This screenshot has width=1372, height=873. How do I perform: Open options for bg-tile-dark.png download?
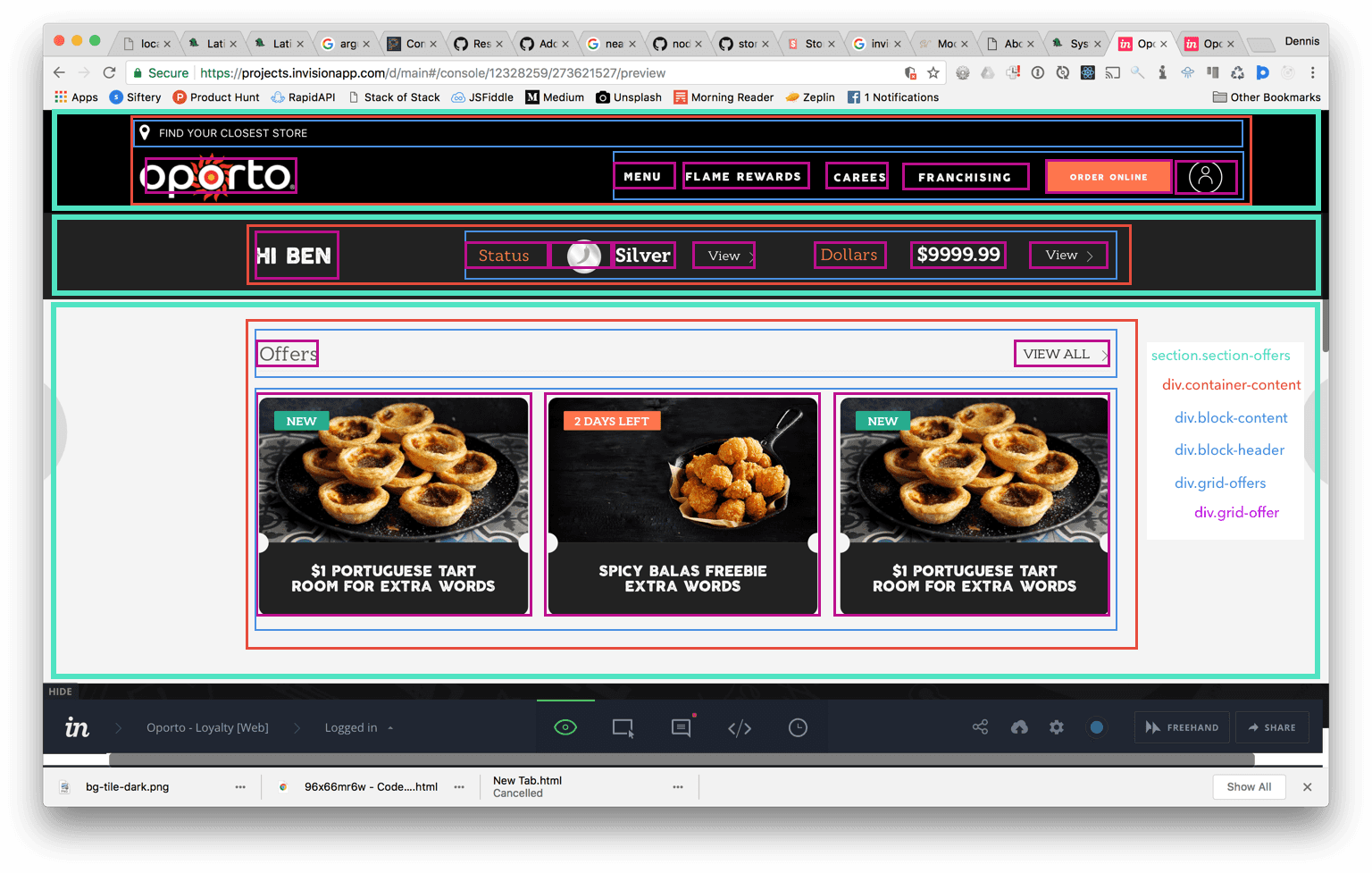[240, 787]
